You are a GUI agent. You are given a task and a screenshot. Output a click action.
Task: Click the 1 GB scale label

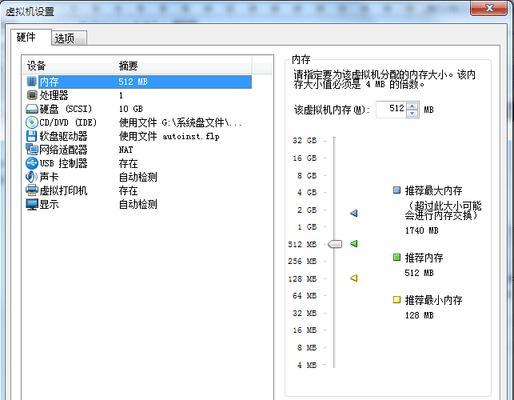[307, 227]
